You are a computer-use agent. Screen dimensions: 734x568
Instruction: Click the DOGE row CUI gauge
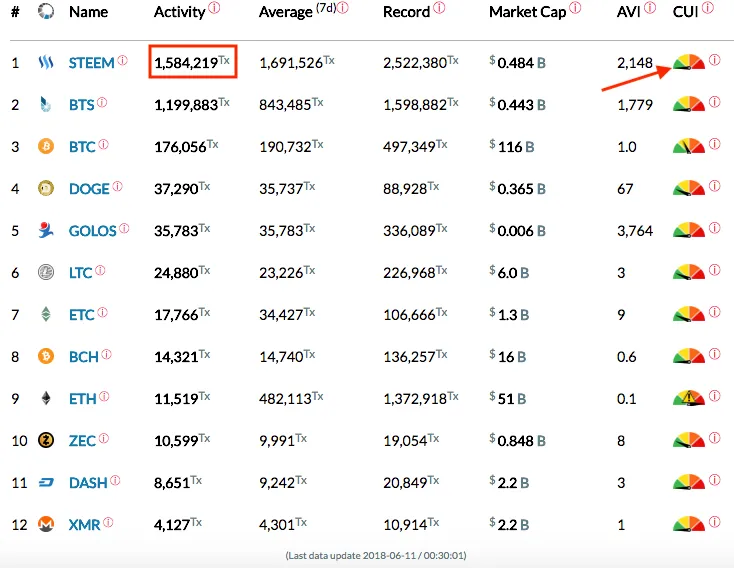[689, 188]
